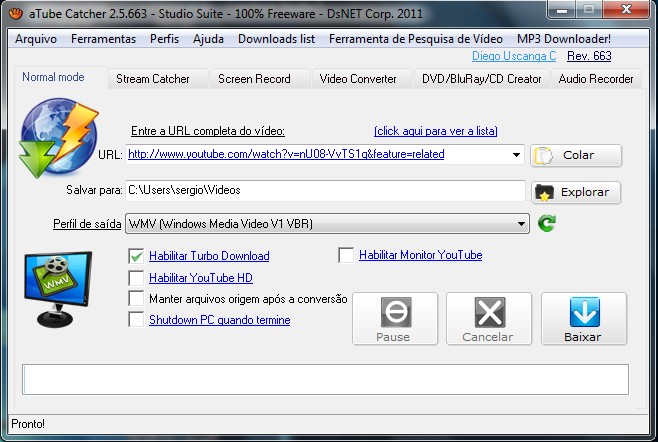Open the Ajuda menu
Viewport: 658px width, 442px height.
pos(208,39)
